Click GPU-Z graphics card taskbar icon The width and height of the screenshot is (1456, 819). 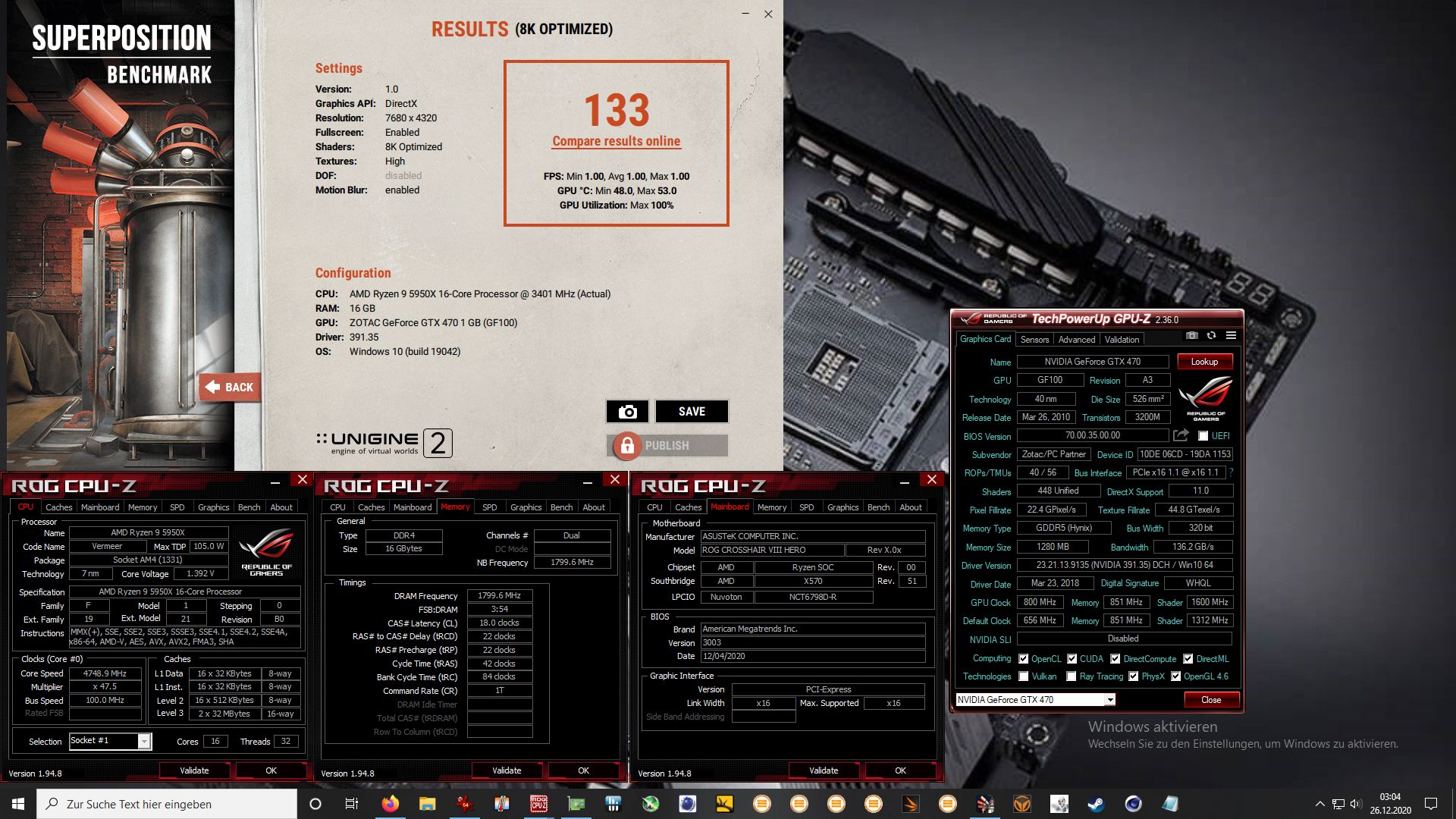[576, 804]
